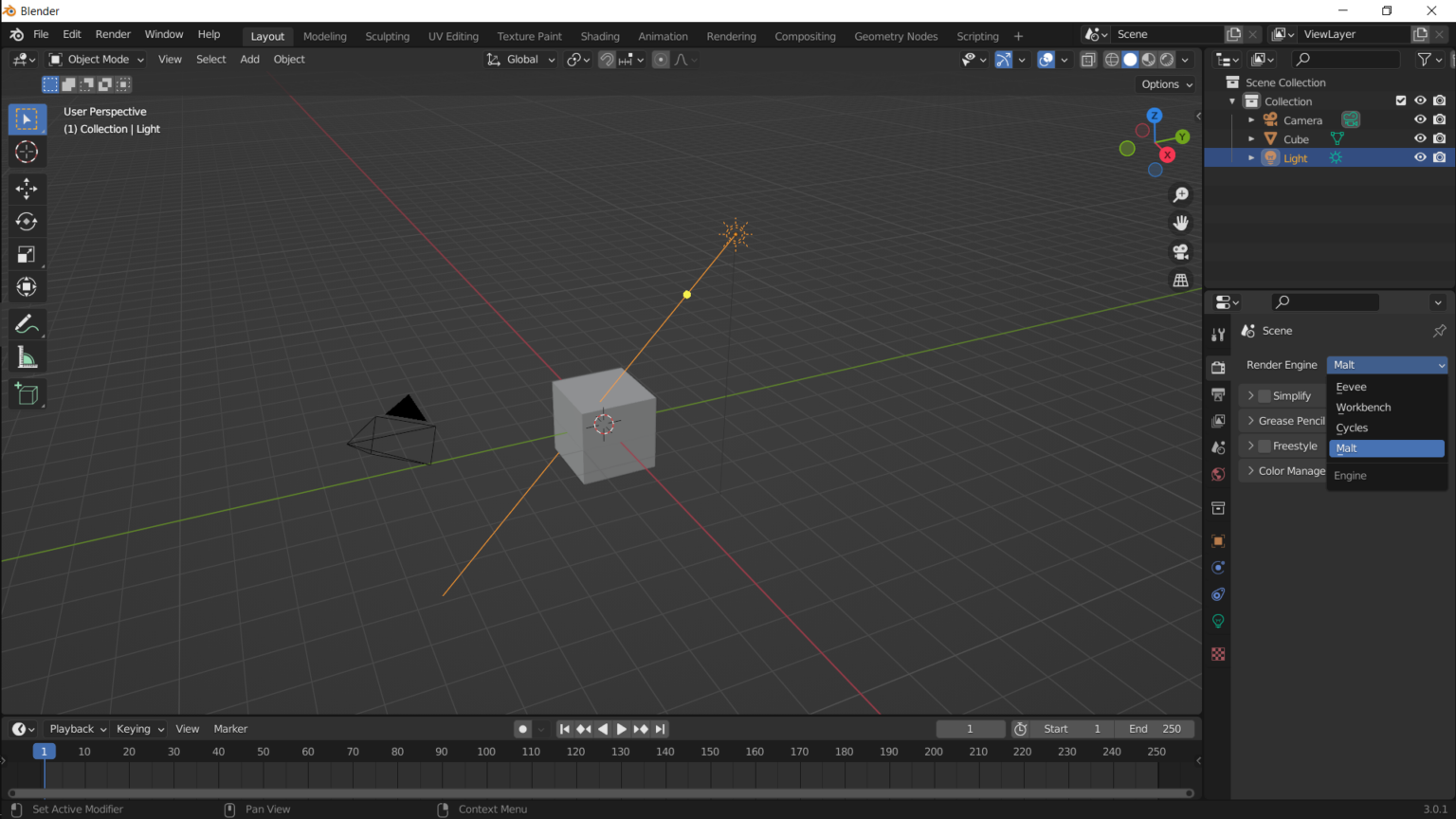Screen dimensions: 1456x819
Task: Open the Render menu
Action: 113,34
